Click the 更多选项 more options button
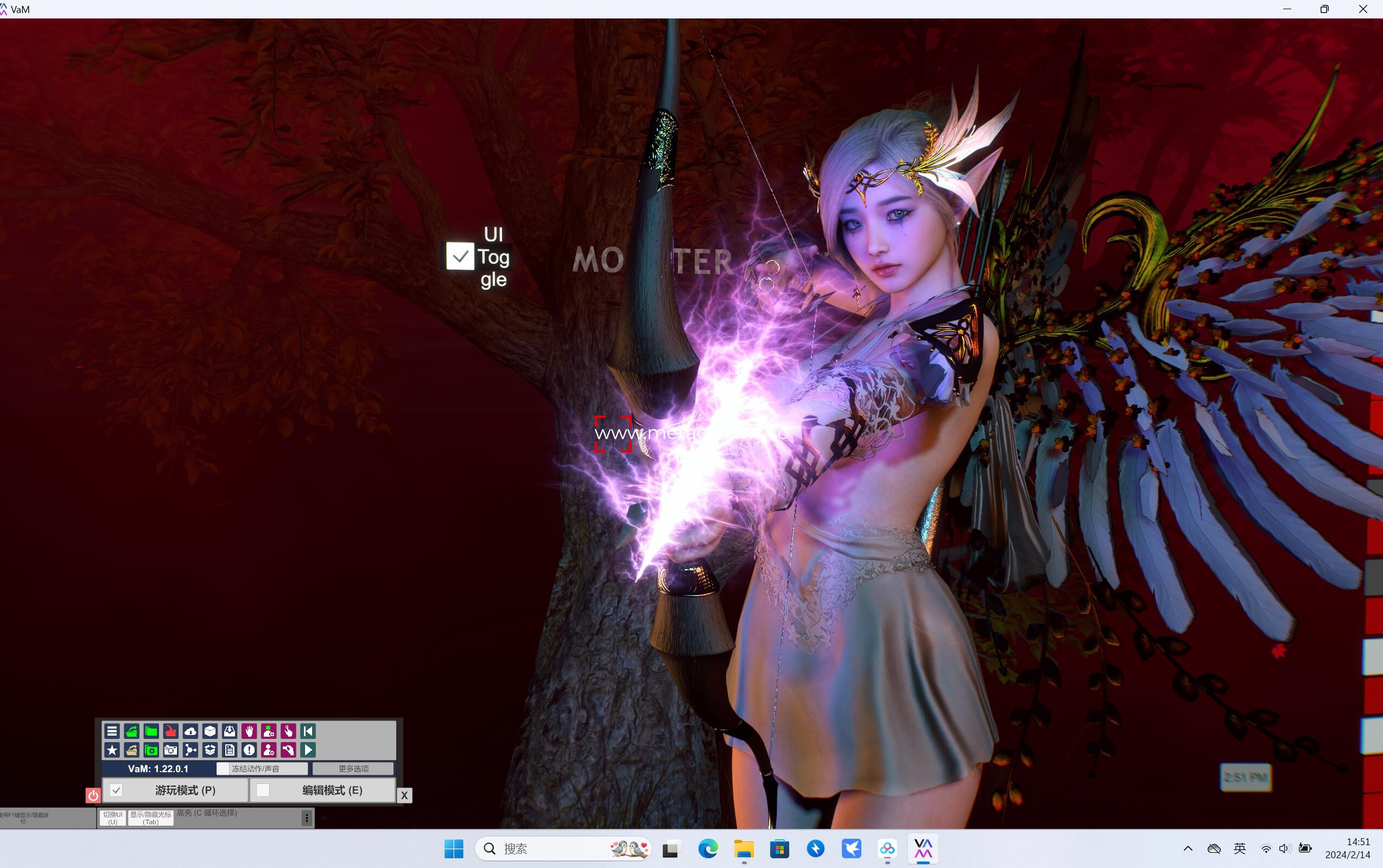This screenshot has height=868, width=1383. point(353,769)
